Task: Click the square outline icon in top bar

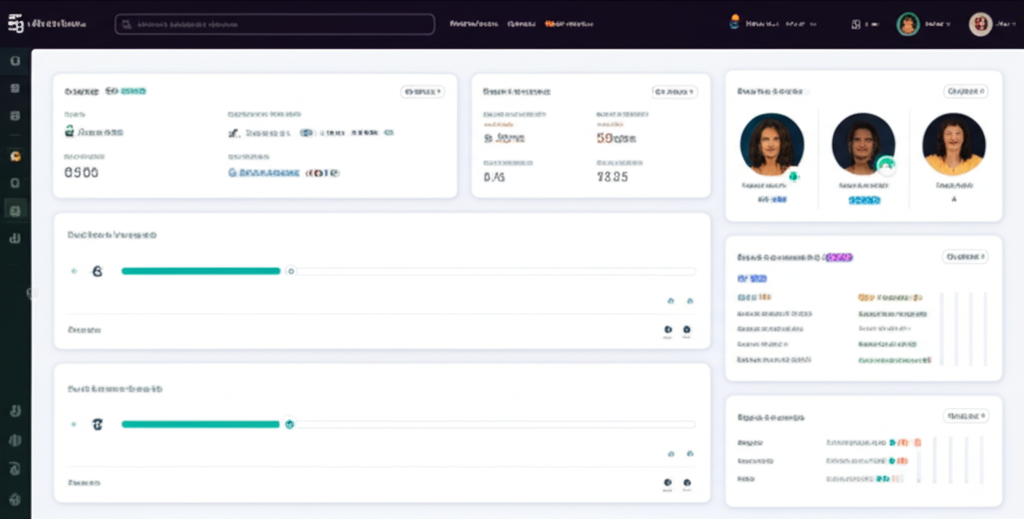Action: point(856,24)
